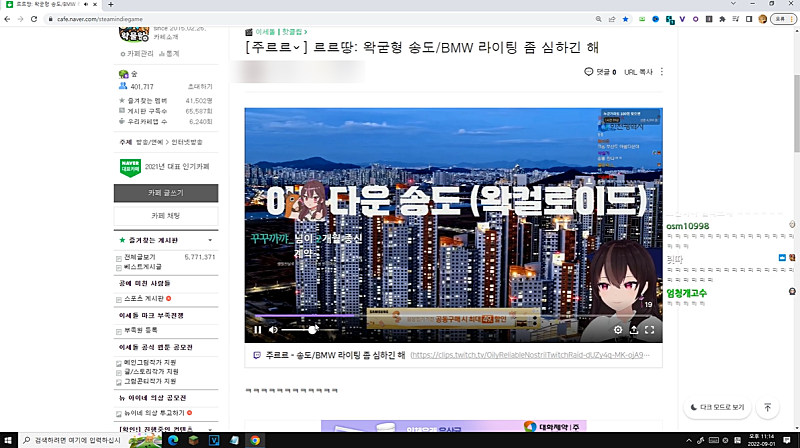Toggle the browser side panel icon

click(x=748, y=19)
